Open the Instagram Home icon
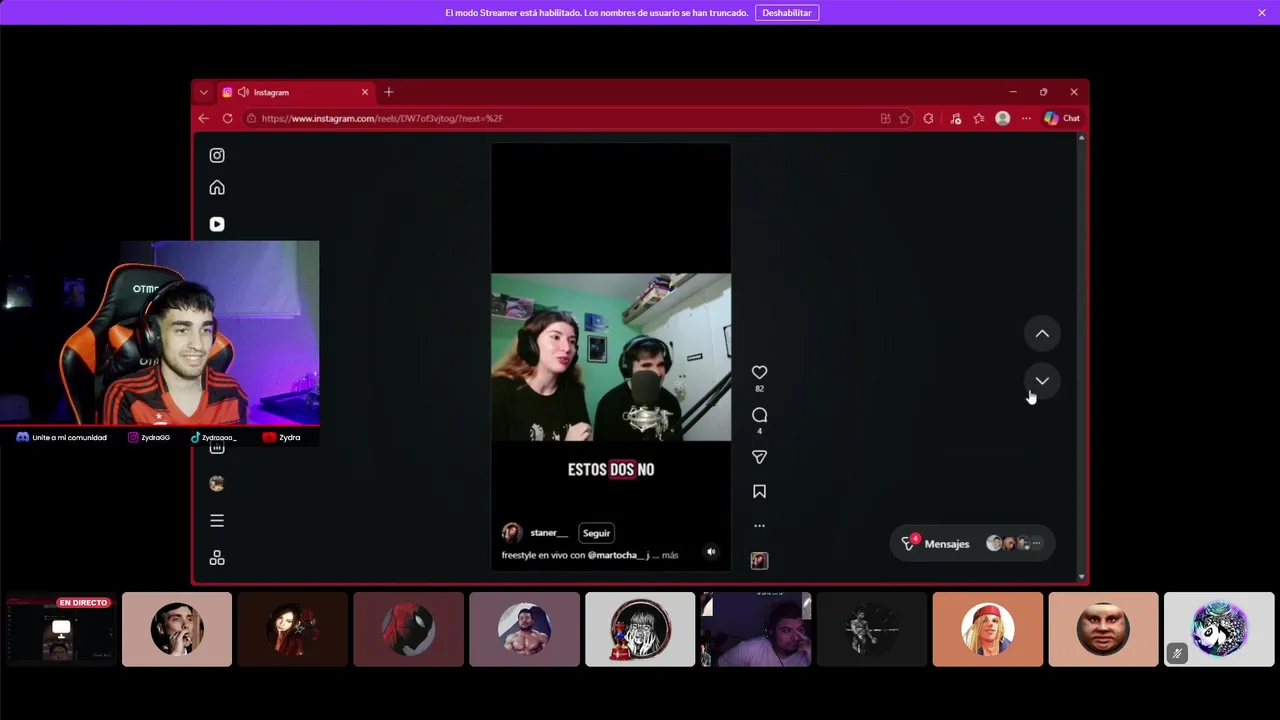1280x720 pixels. pyautogui.click(x=217, y=188)
